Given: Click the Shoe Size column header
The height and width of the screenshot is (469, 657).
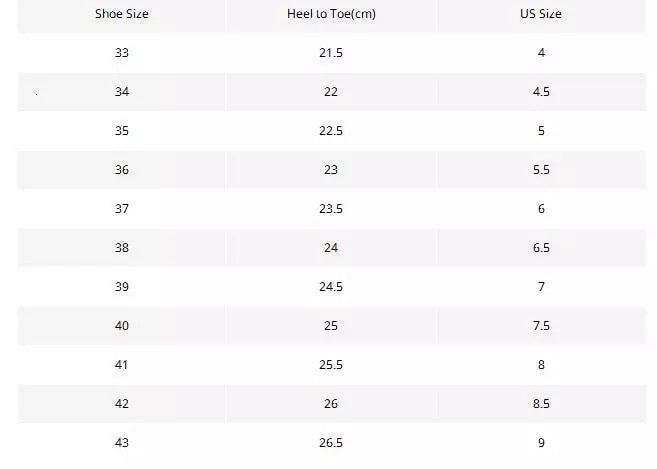Looking at the screenshot, I should 122,14.
